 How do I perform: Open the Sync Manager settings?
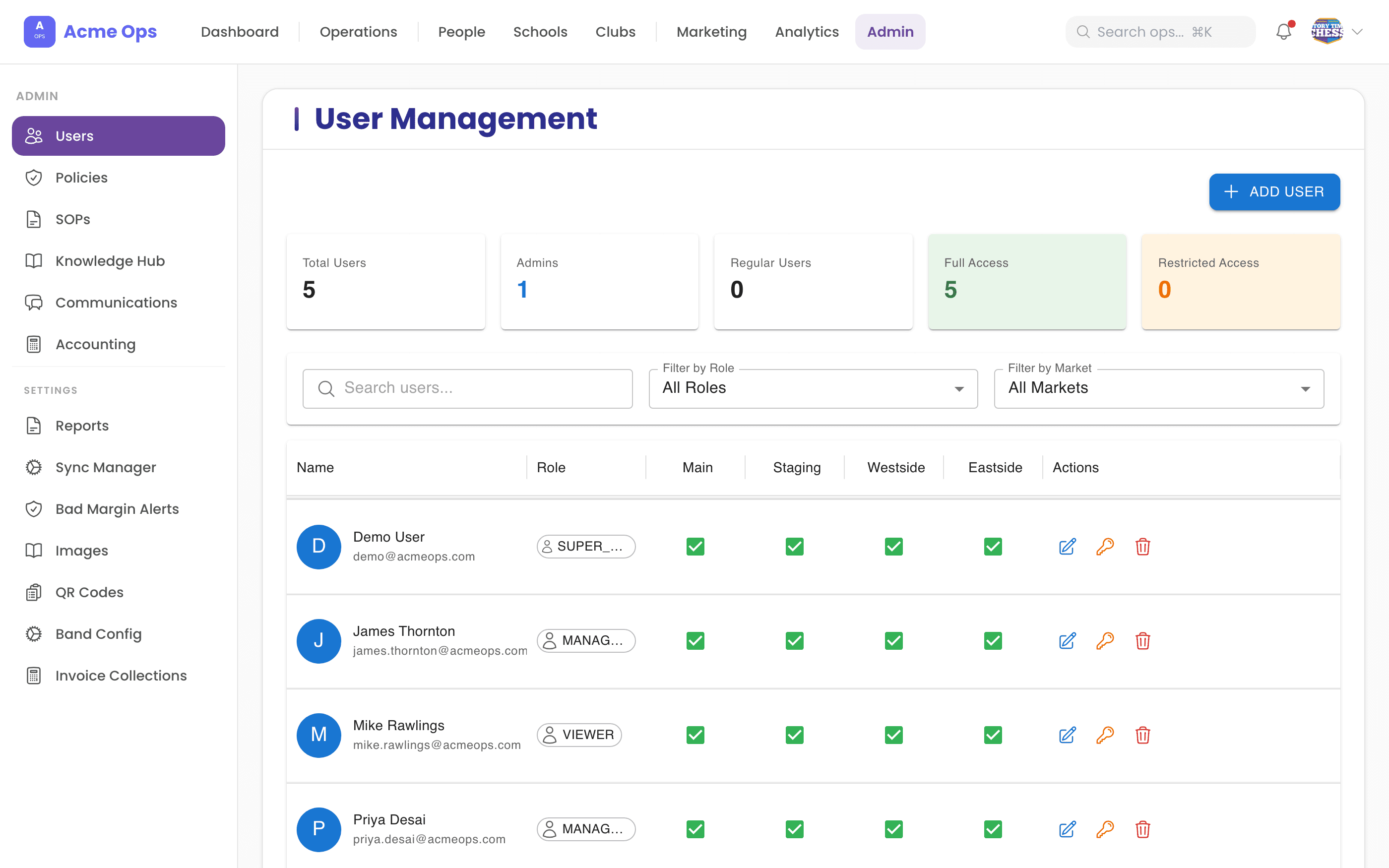(x=106, y=467)
